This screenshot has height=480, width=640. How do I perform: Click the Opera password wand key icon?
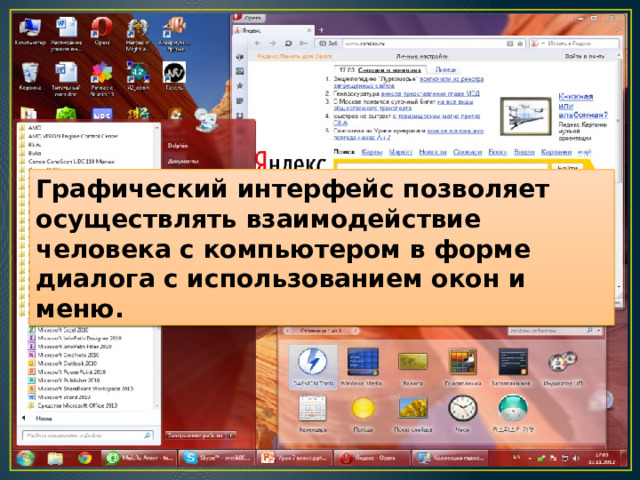pyautogui.click(x=303, y=43)
